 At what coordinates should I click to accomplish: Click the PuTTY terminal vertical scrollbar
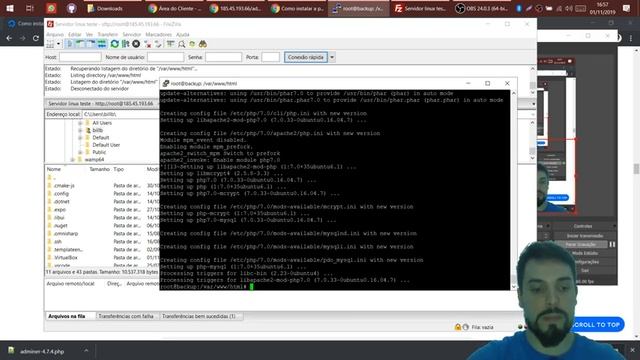pos(513,190)
